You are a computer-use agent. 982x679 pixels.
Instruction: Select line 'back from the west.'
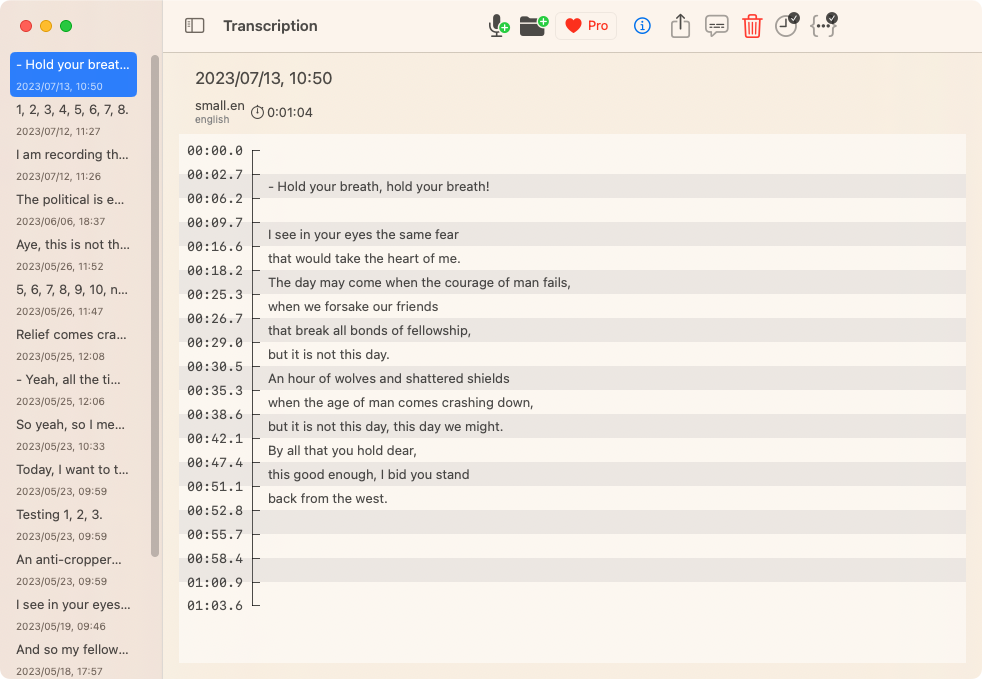click(x=328, y=499)
